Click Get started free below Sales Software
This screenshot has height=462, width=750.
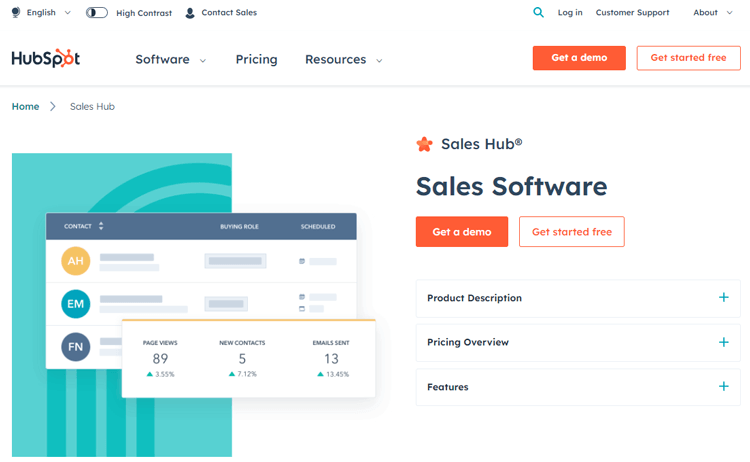point(572,231)
